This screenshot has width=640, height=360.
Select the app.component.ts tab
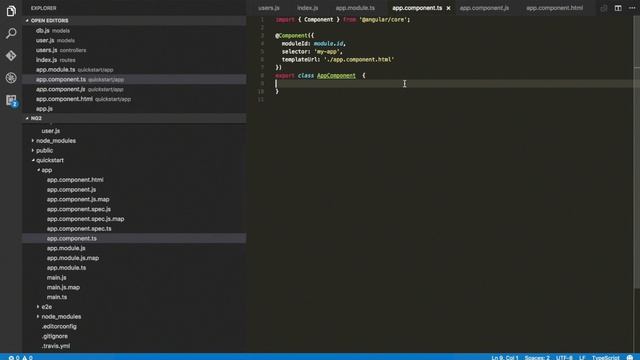pos(417,8)
